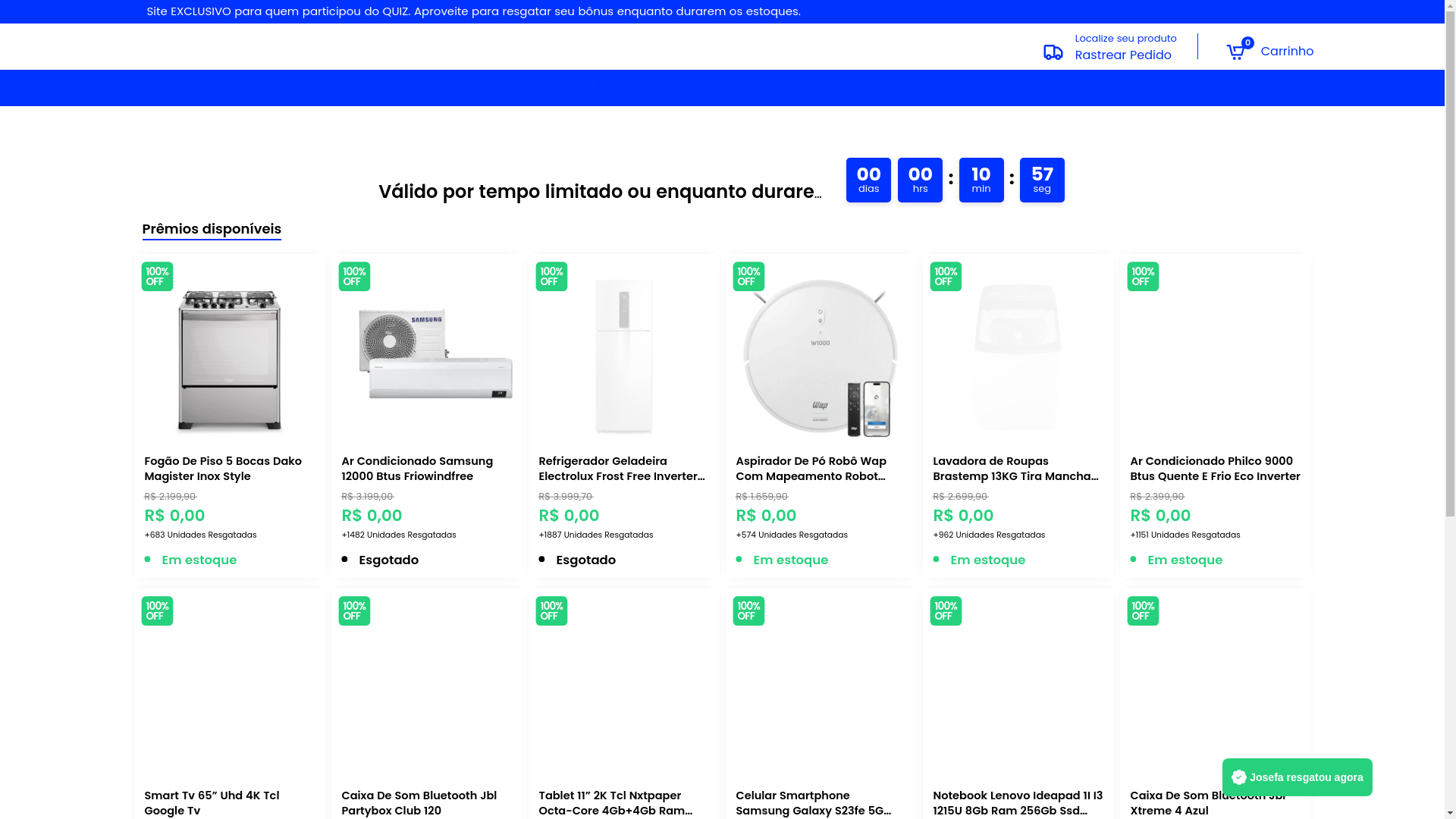The width and height of the screenshot is (1456, 819).
Task: Click the 'min' countdown box
Action: (x=981, y=180)
